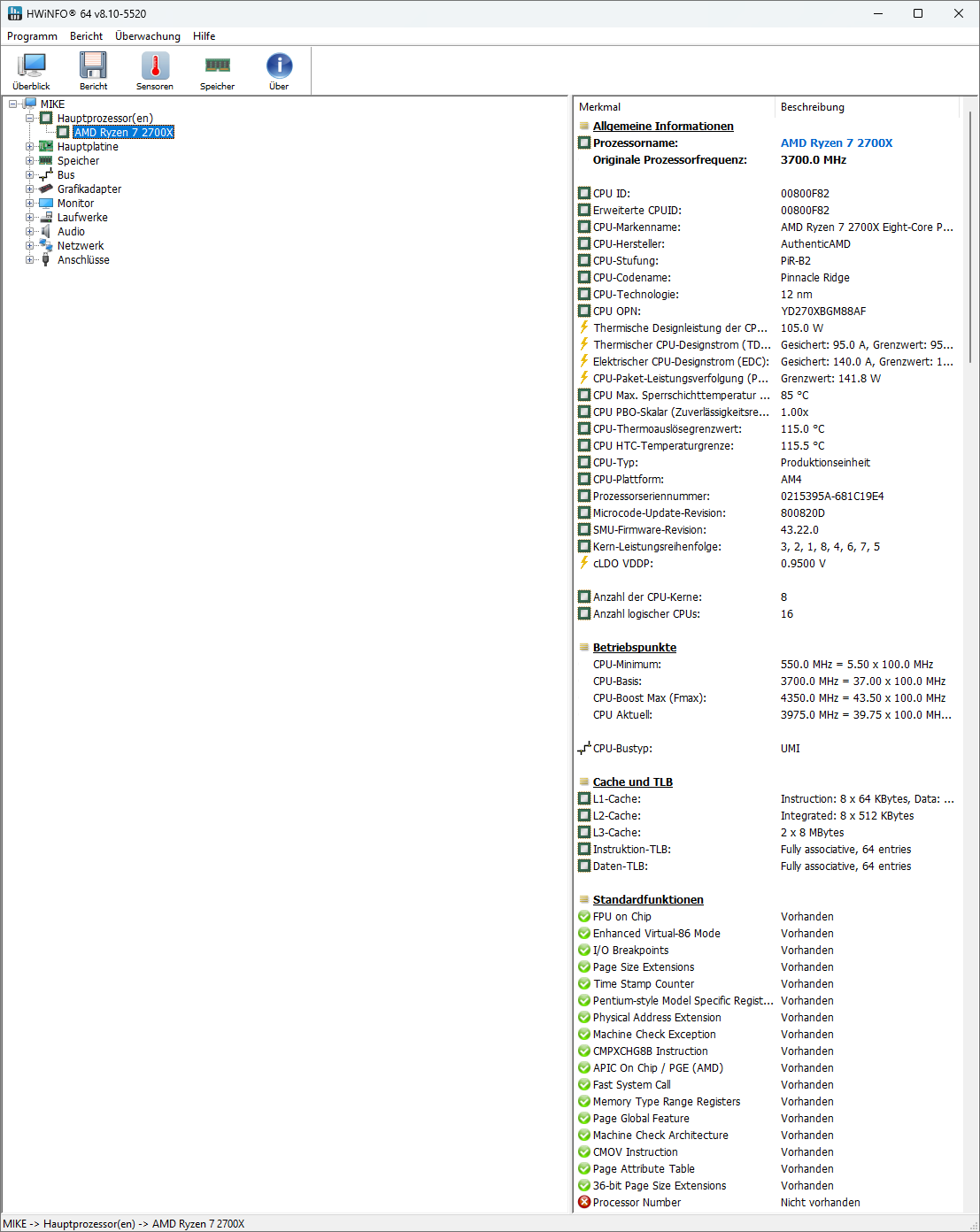This screenshot has height=1232, width=980.
Task: Click the Netzwerk network icon
Action: [x=46, y=246]
